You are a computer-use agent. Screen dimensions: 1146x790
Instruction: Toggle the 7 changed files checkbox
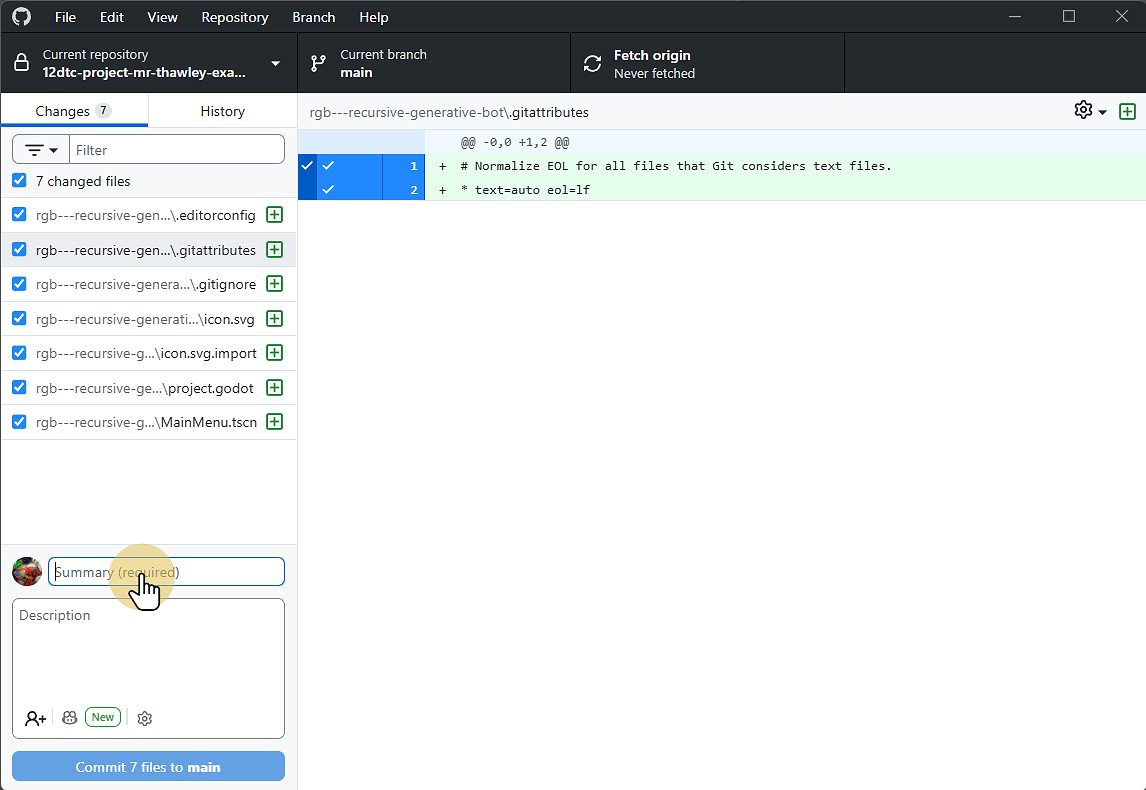pos(18,181)
